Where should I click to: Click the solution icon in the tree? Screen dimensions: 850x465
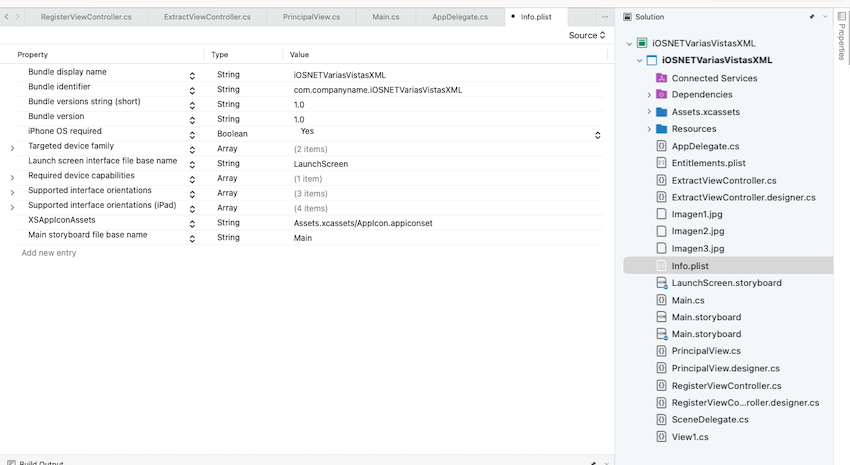tap(642, 43)
